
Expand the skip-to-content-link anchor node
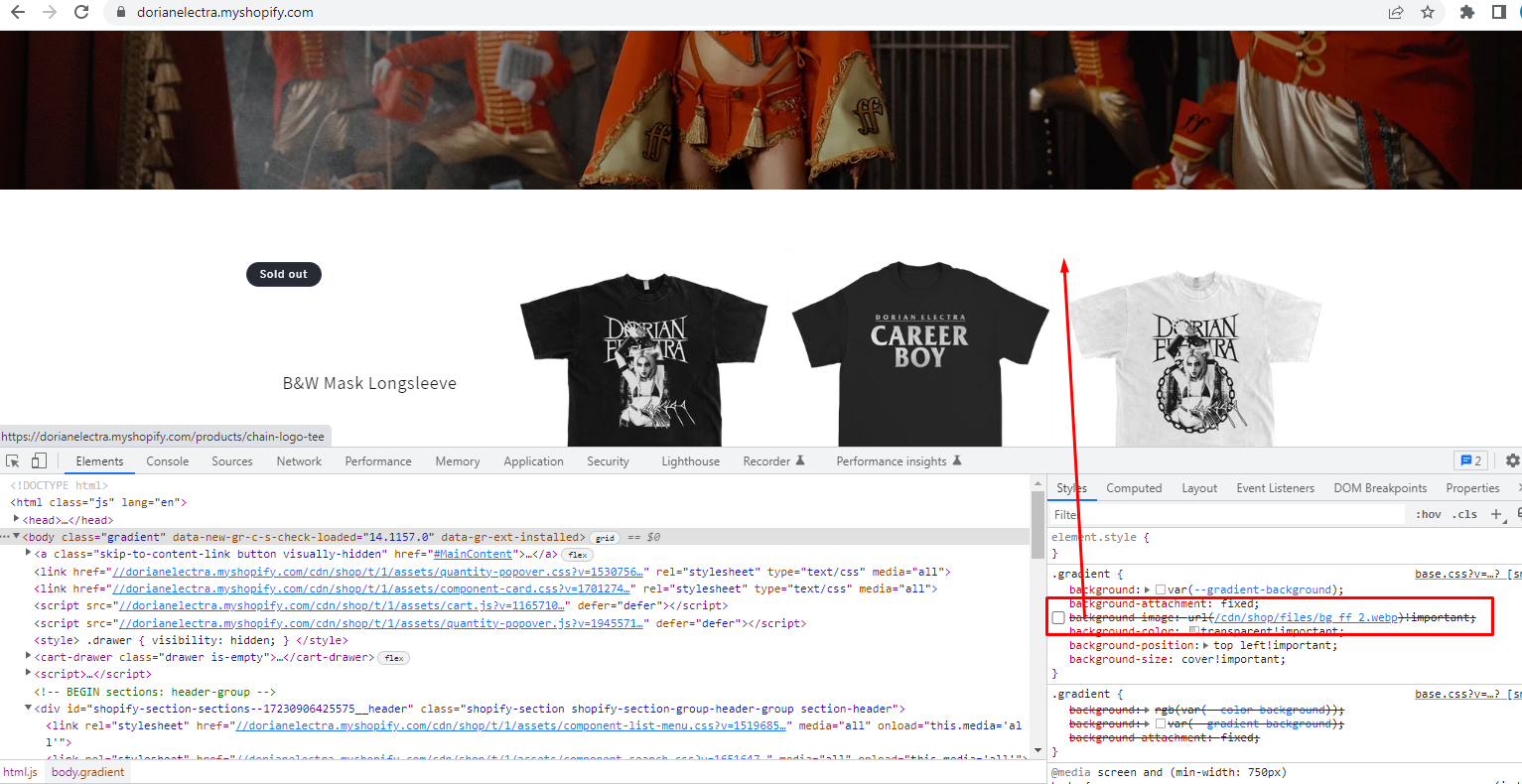point(28,554)
